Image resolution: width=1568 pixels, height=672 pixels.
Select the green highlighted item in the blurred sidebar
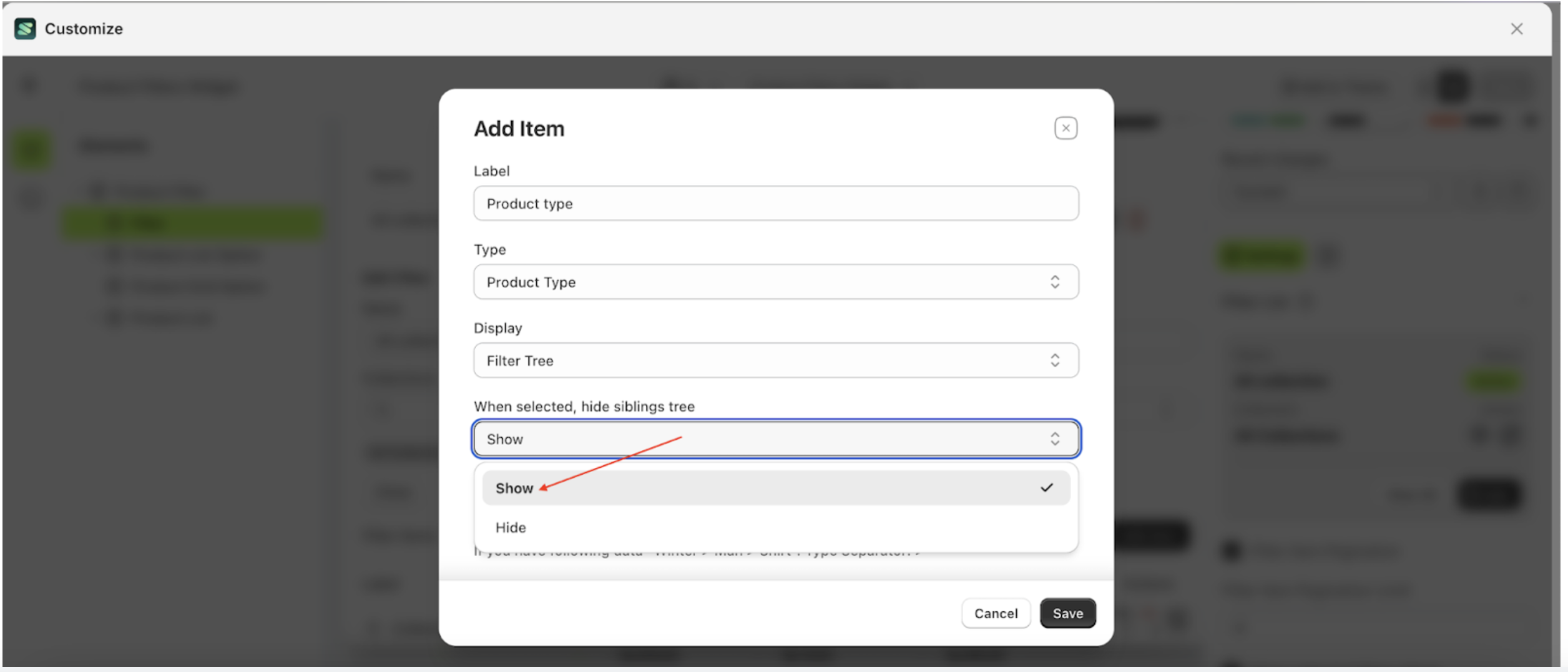pyautogui.click(x=192, y=223)
